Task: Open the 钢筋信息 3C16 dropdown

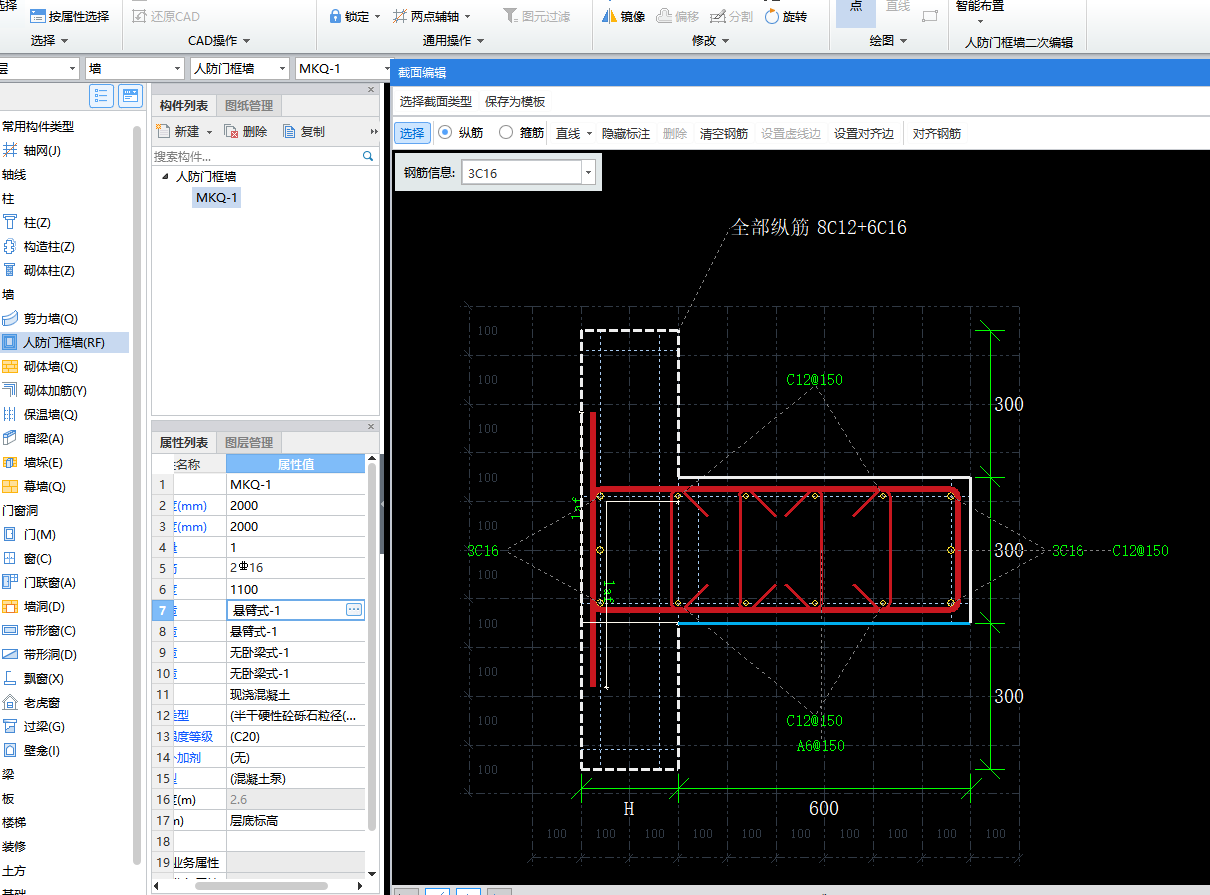Action: [x=588, y=173]
